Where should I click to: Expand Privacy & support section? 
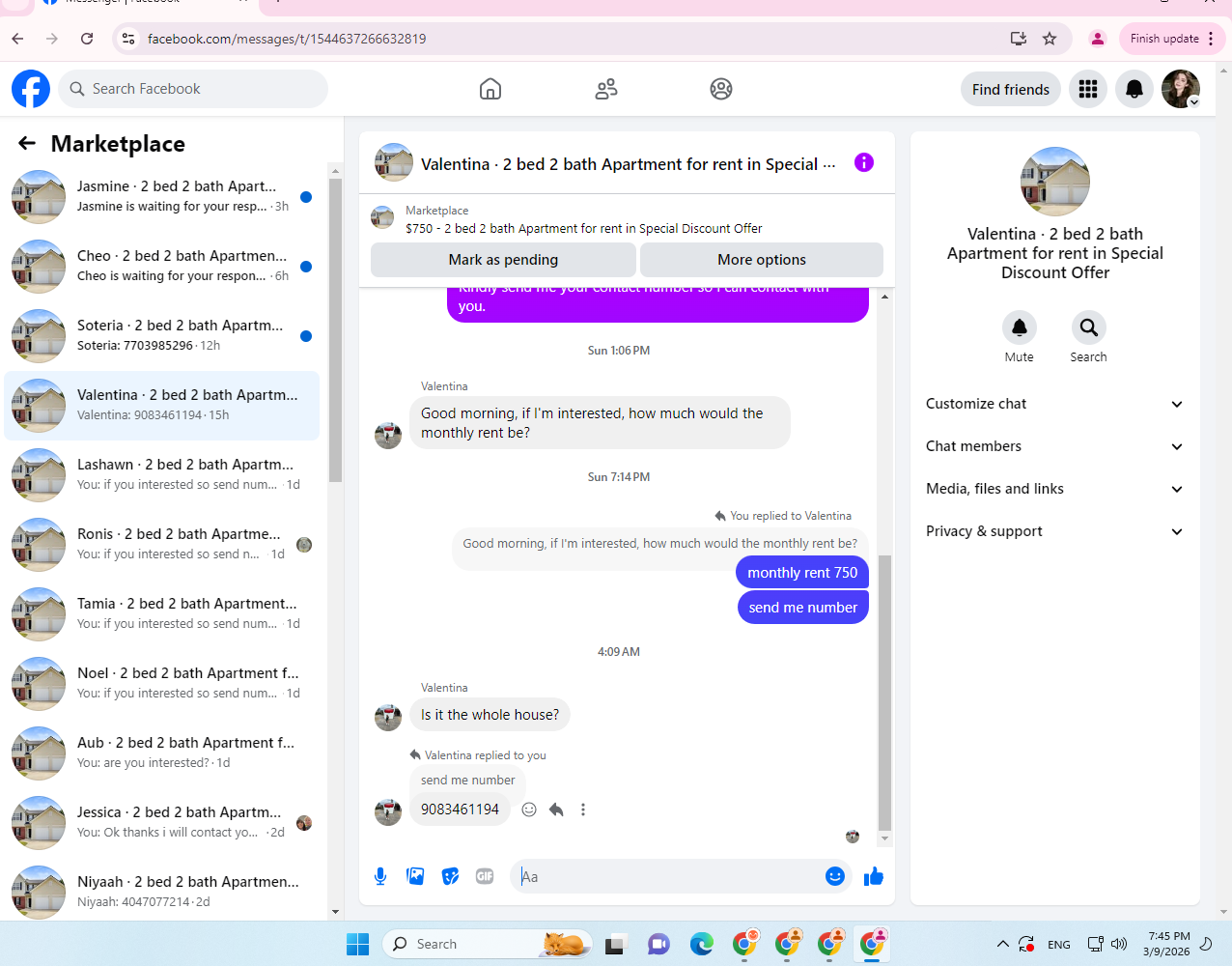tap(1054, 531)
